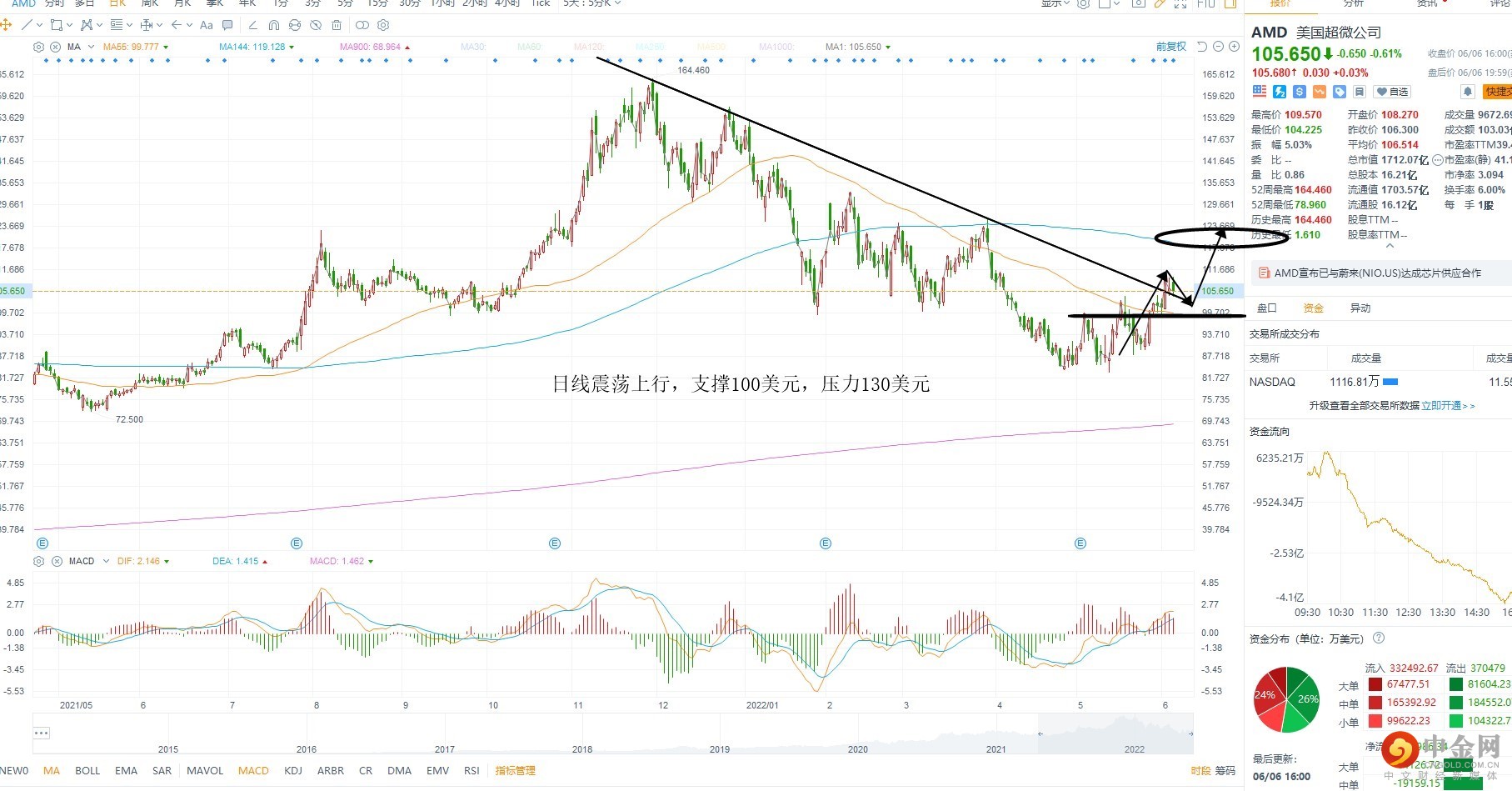This screenshot has width=1512, height=791.
Task: Zoom out the chart with minus icon
Action: [x=1219, y=47]
